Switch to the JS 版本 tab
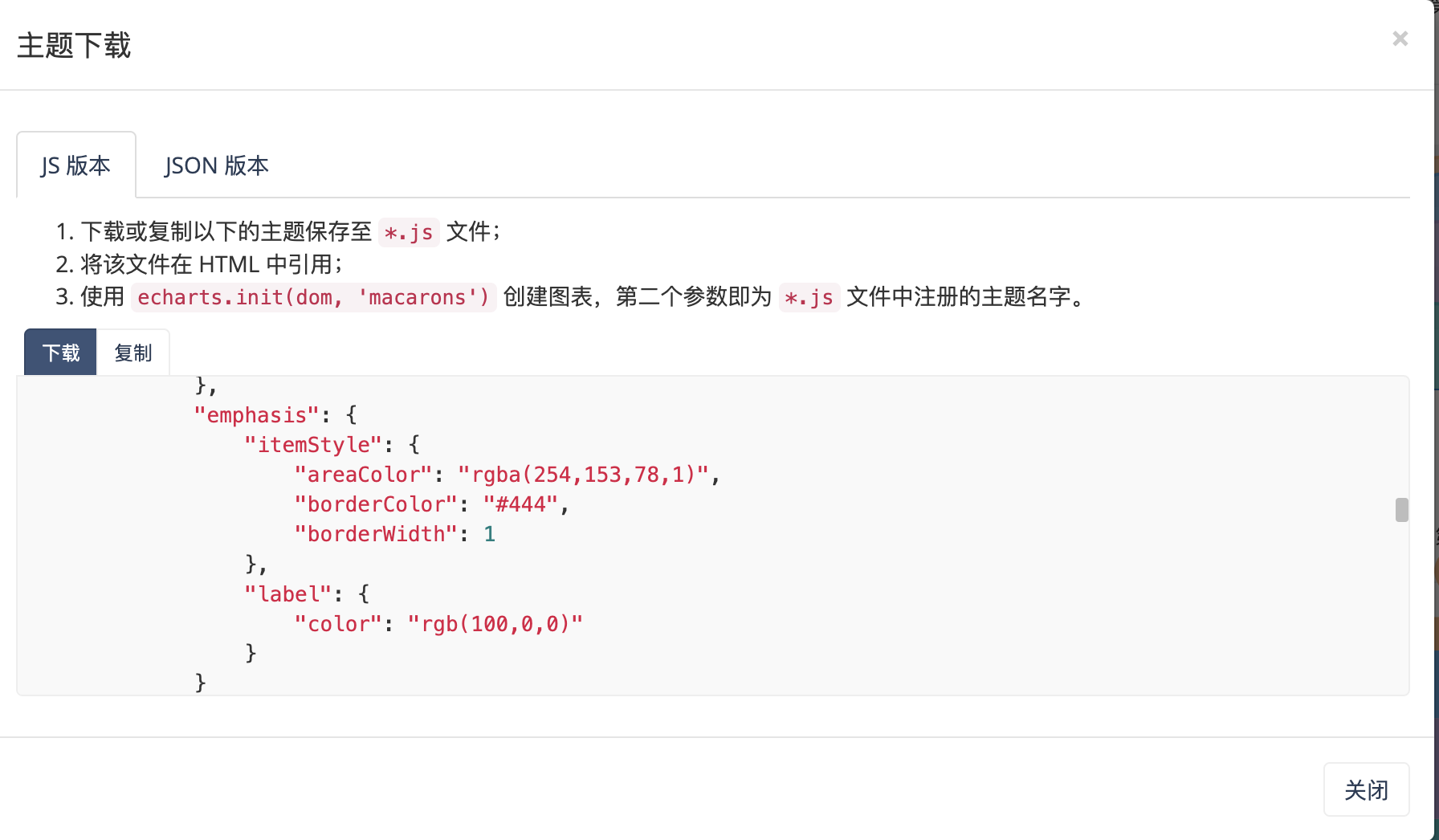Screen dimensions: 1439x840 click(76, 165)
